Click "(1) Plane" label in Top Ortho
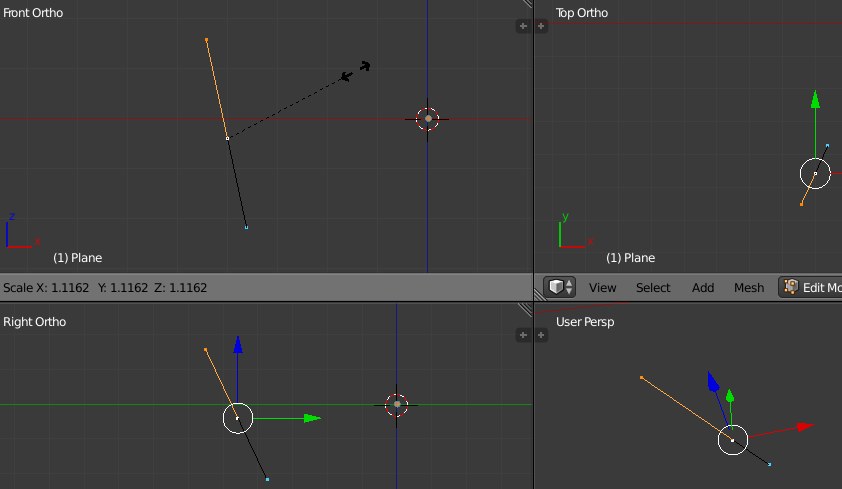The image size is (842, 489). click(630, 258)
